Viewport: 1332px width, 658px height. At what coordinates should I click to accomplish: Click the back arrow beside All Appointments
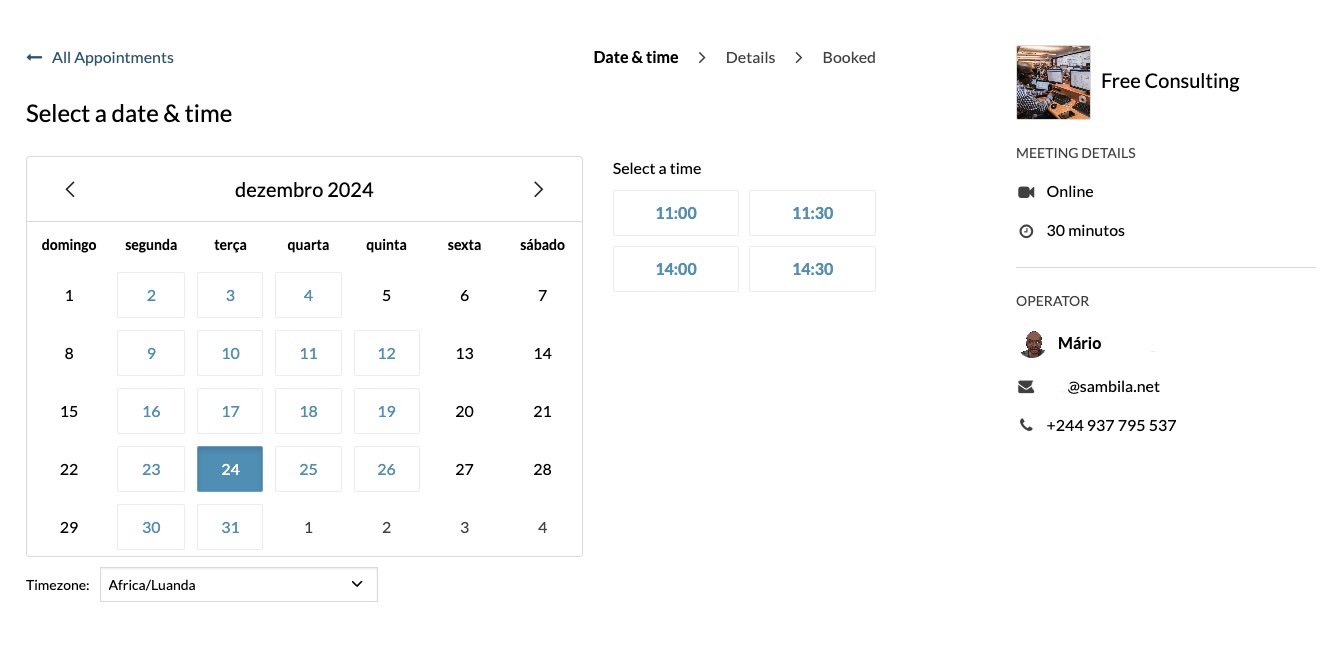(x=35, y=58)
